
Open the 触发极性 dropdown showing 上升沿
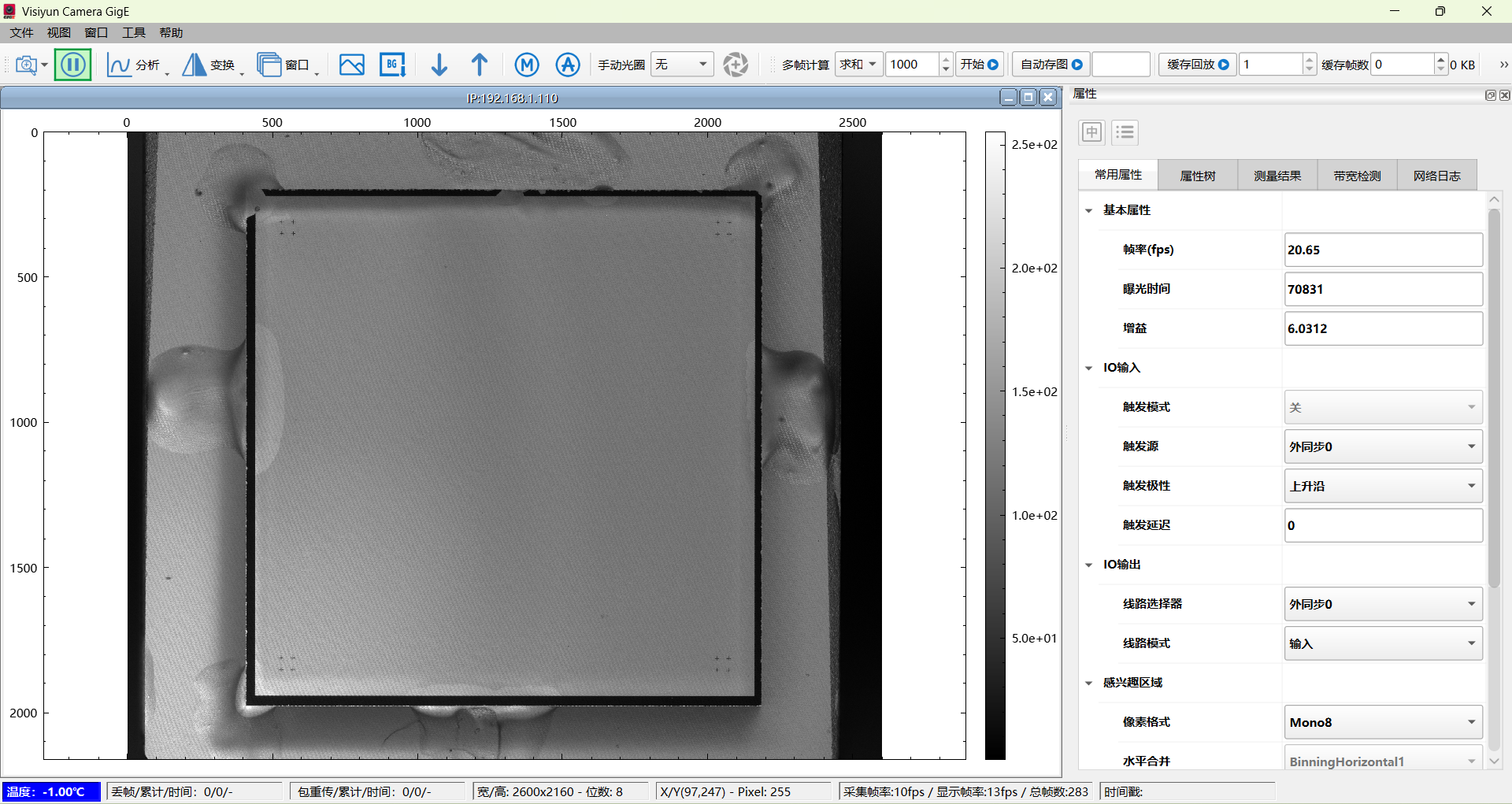coord(1384,486)
